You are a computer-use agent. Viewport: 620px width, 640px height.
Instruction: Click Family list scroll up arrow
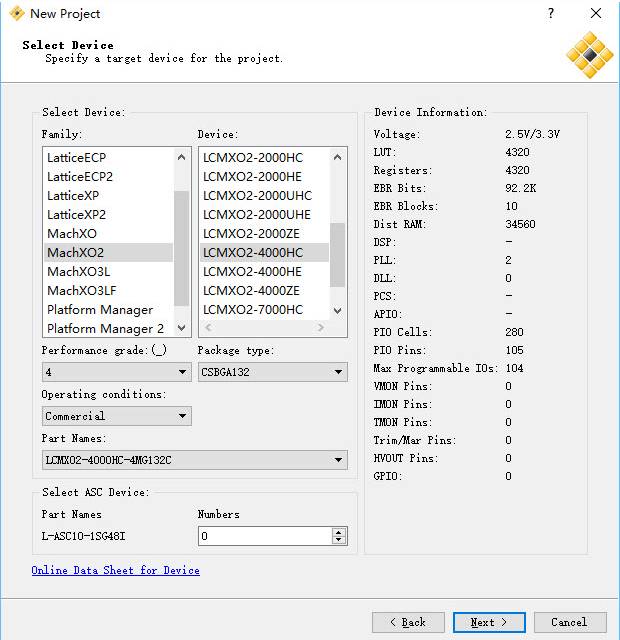point(182,157)
